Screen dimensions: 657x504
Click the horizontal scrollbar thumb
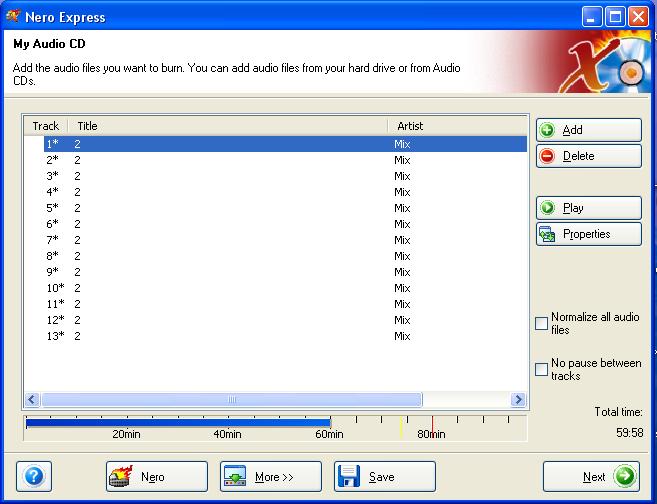point(232,399)
